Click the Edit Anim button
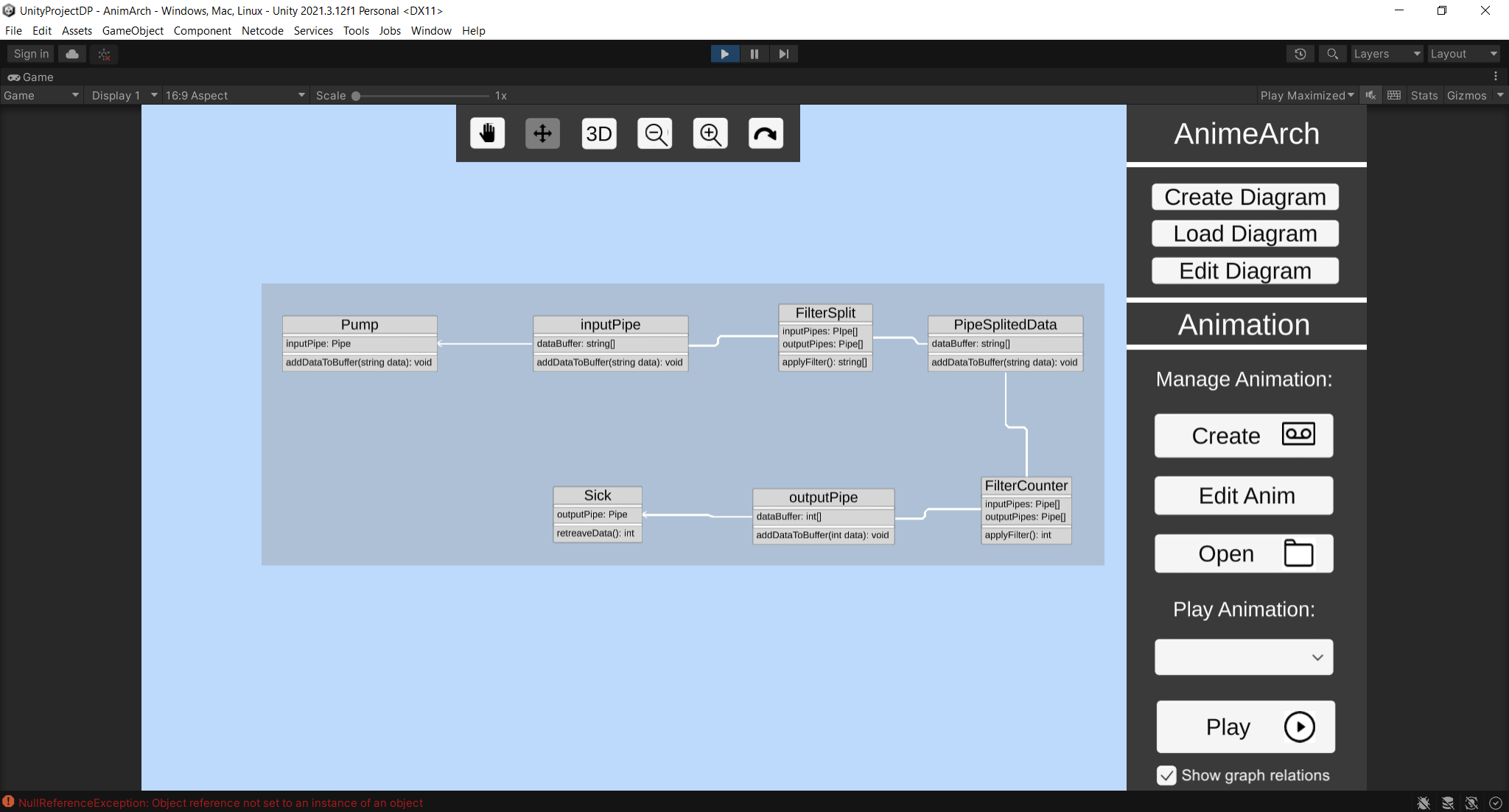 1244,495
